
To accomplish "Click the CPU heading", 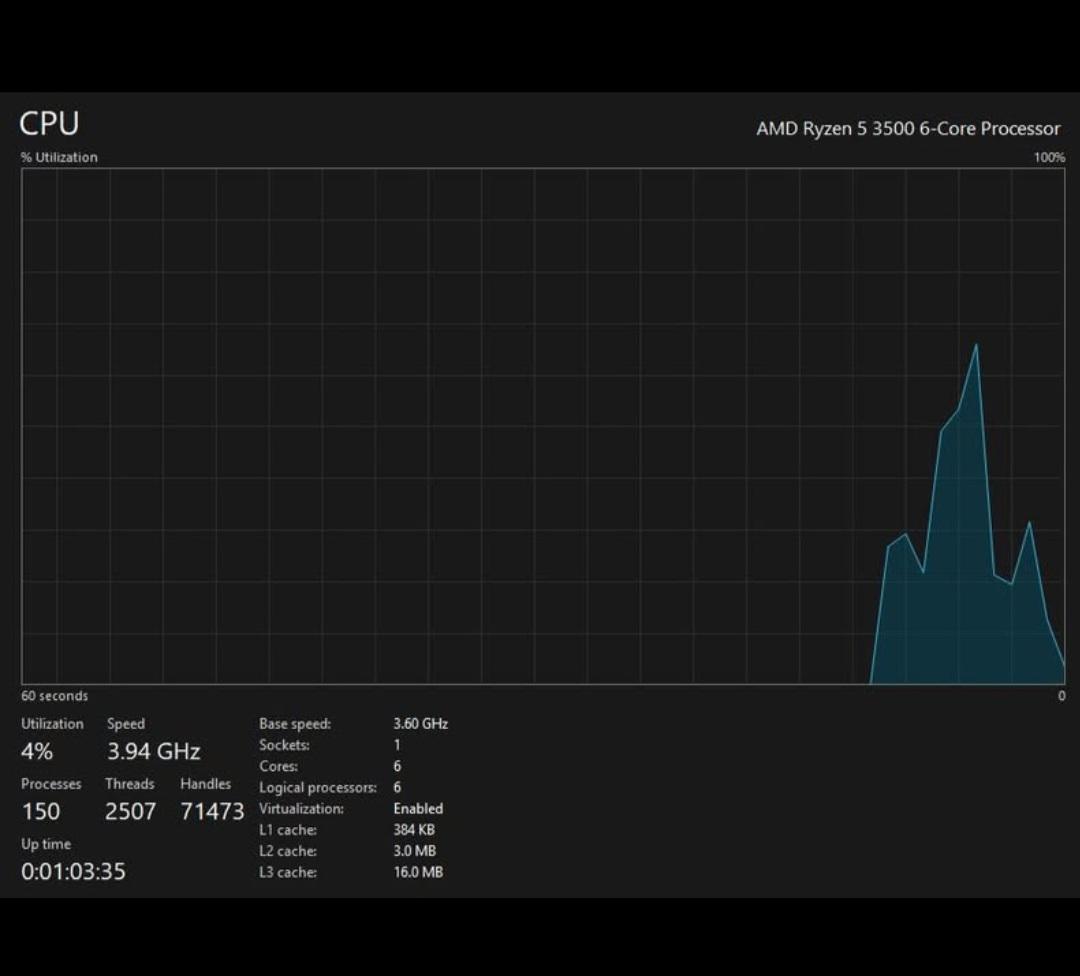I will pyautogui.click(x=49, y=124).
